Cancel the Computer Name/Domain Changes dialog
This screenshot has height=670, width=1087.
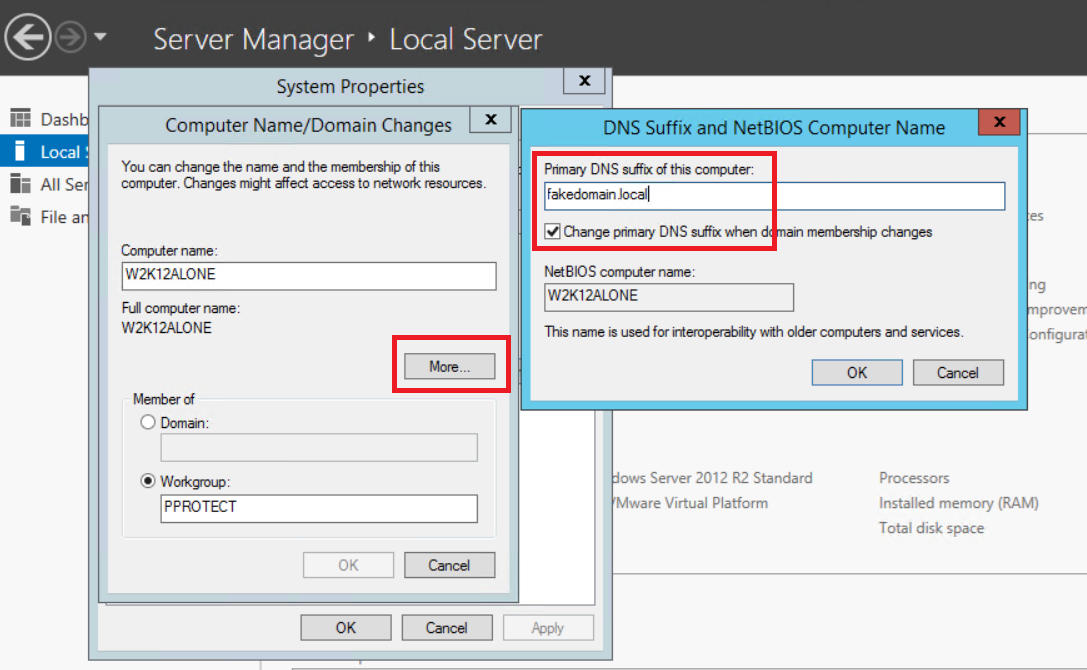coord(449,564)
